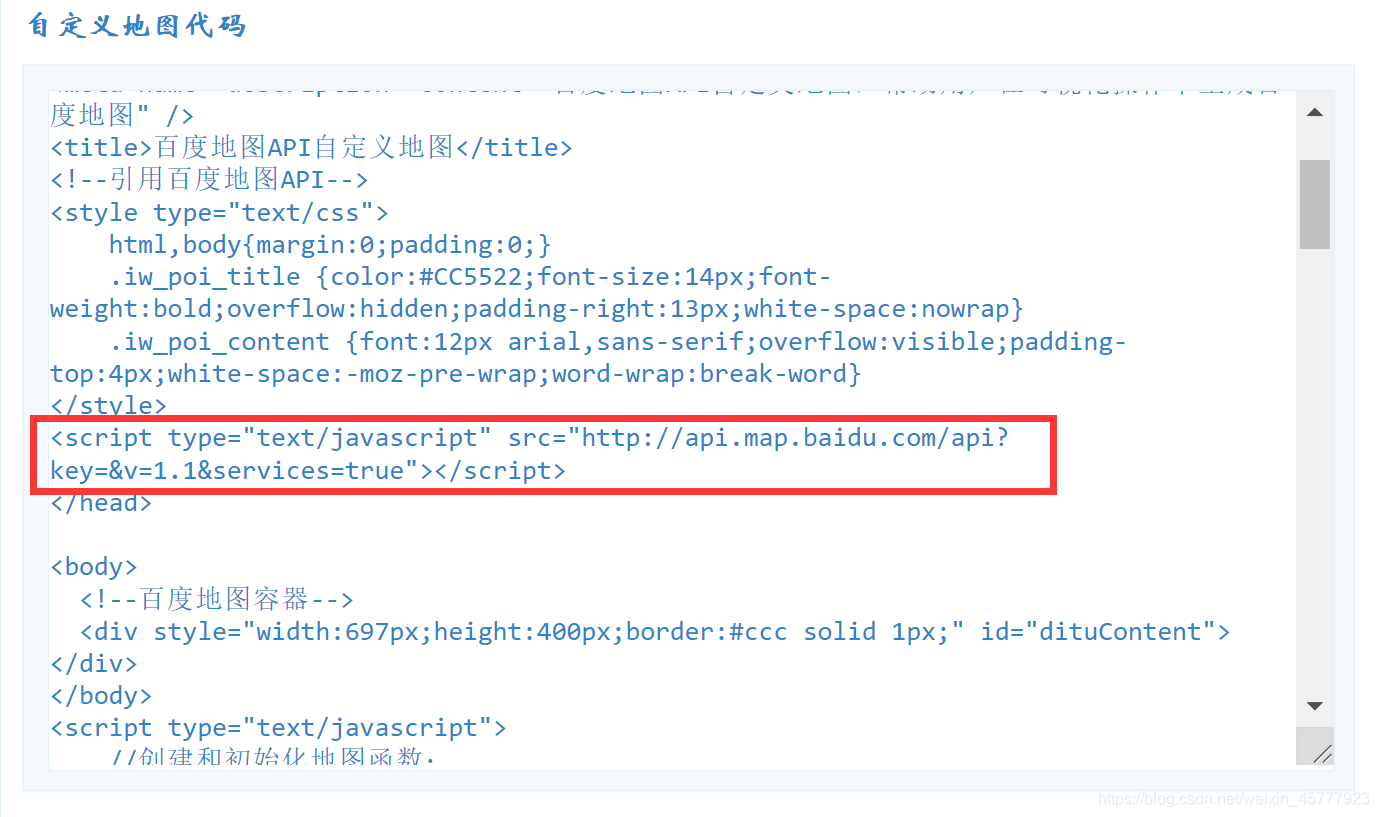The height and width of the screenshot is (817, 1379).
Task: Click the heading 自定义地图代码
Action: pos(137,26)
